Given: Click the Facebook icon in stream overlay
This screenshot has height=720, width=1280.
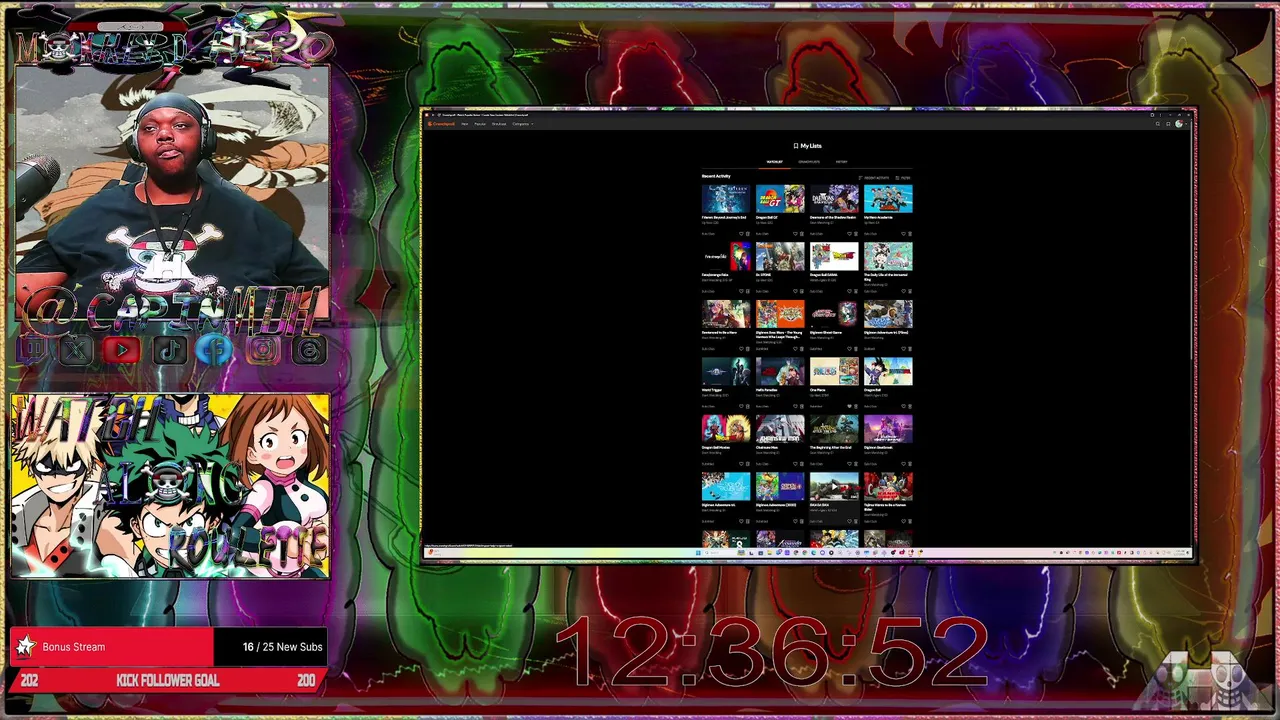Looking at the screenshot, I should click(215, 349).
